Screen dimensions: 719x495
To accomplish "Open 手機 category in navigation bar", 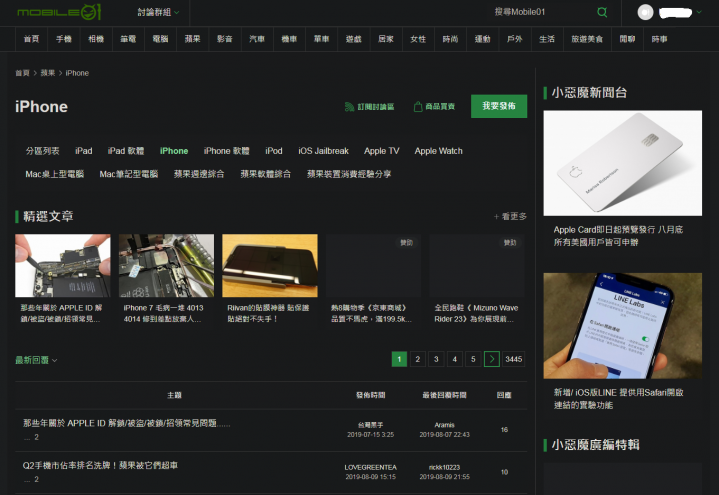I will point(64,39).
